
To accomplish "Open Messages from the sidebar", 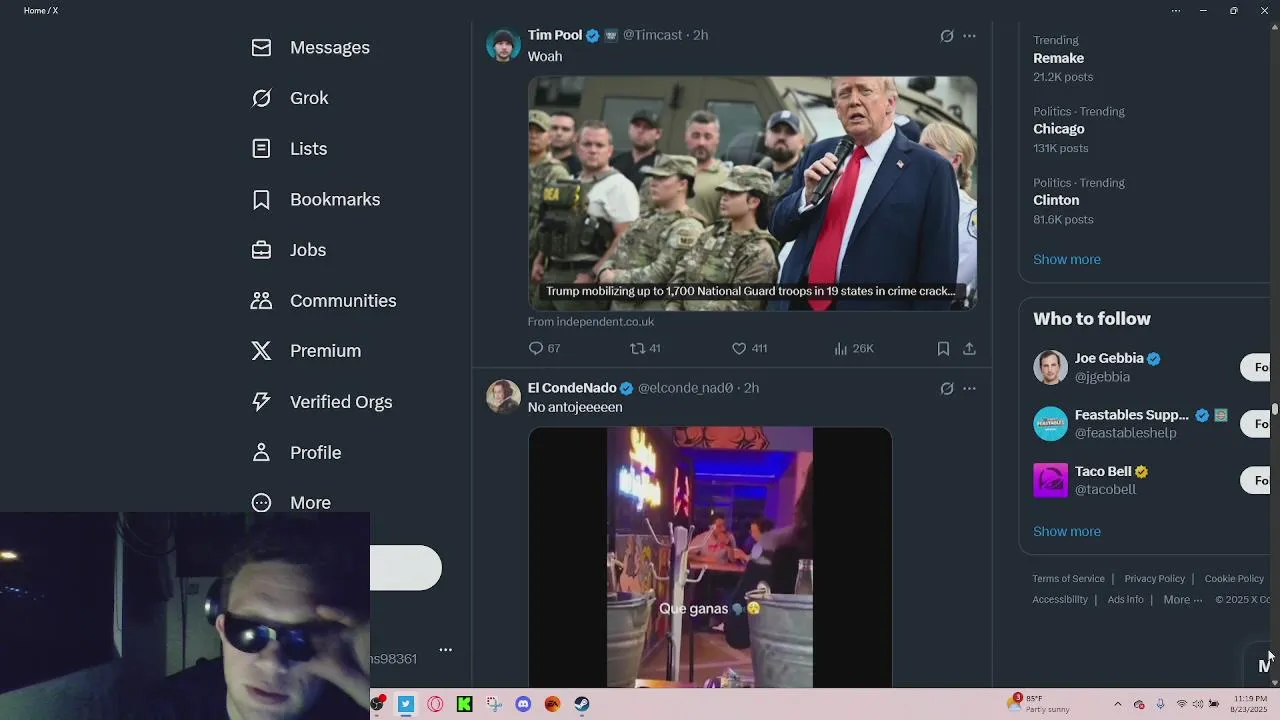I will (310, 47).
